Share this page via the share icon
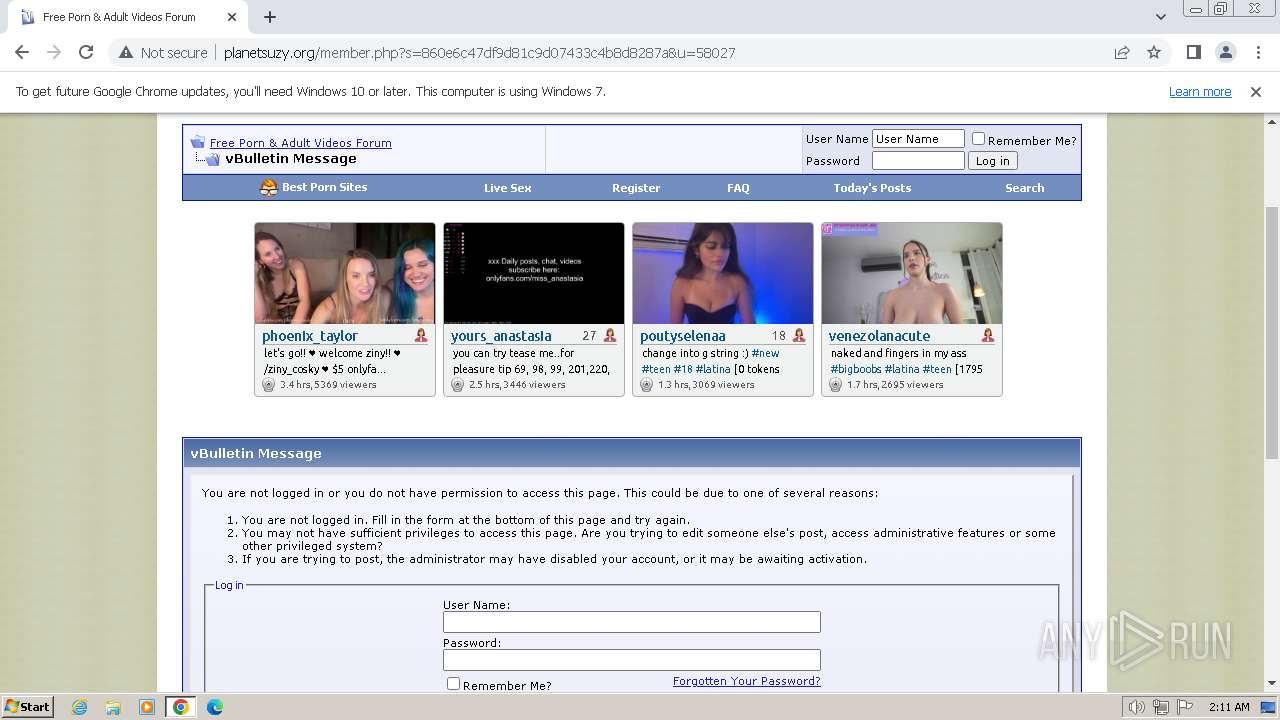 [x=1122, y=52]
